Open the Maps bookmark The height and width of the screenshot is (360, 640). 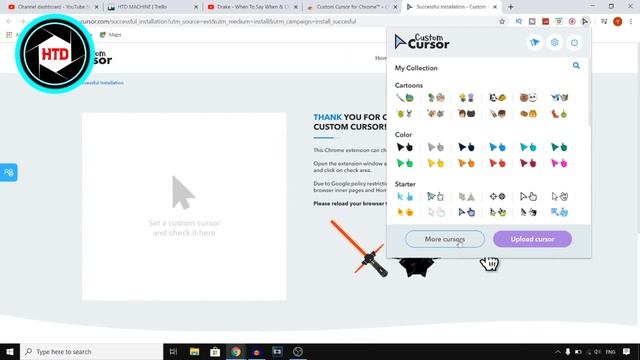(x=111, y=35)
